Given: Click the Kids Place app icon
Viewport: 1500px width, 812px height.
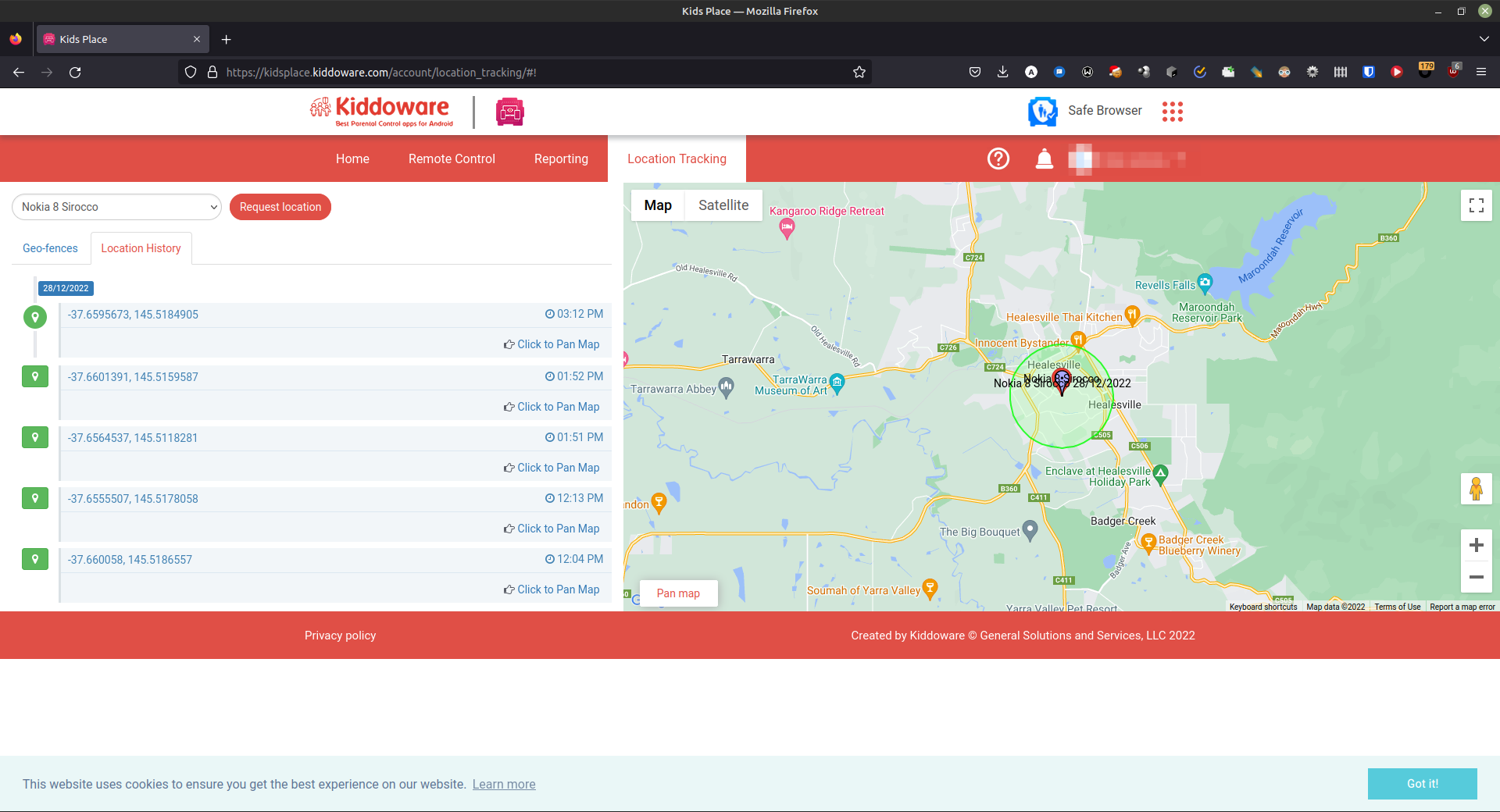Looking at the screenshot, I should click(x=510, y=112).
